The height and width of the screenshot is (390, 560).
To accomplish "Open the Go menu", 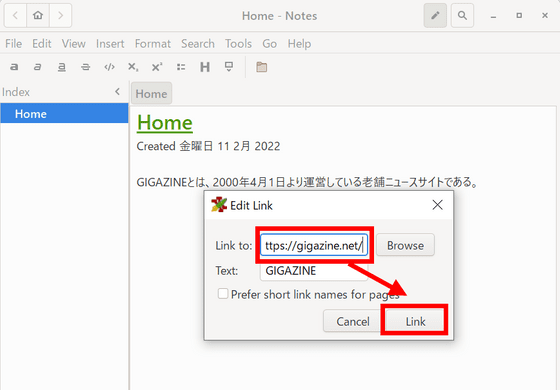I will [270, 44].
